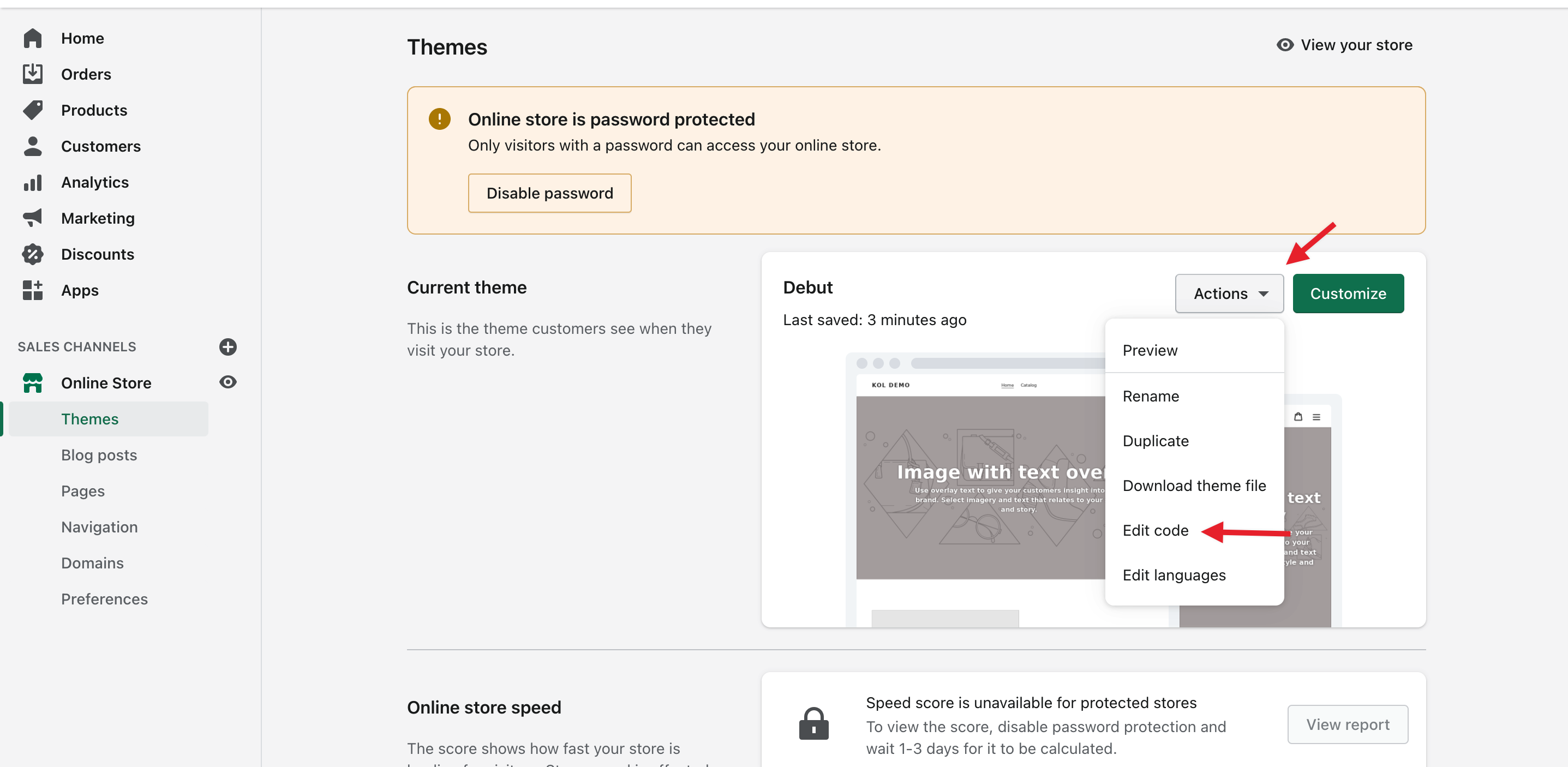Image resolution: width=1568 pixels, height=767 pixels.
Task: Open Domains under Online Store
Action: [92, 563]
